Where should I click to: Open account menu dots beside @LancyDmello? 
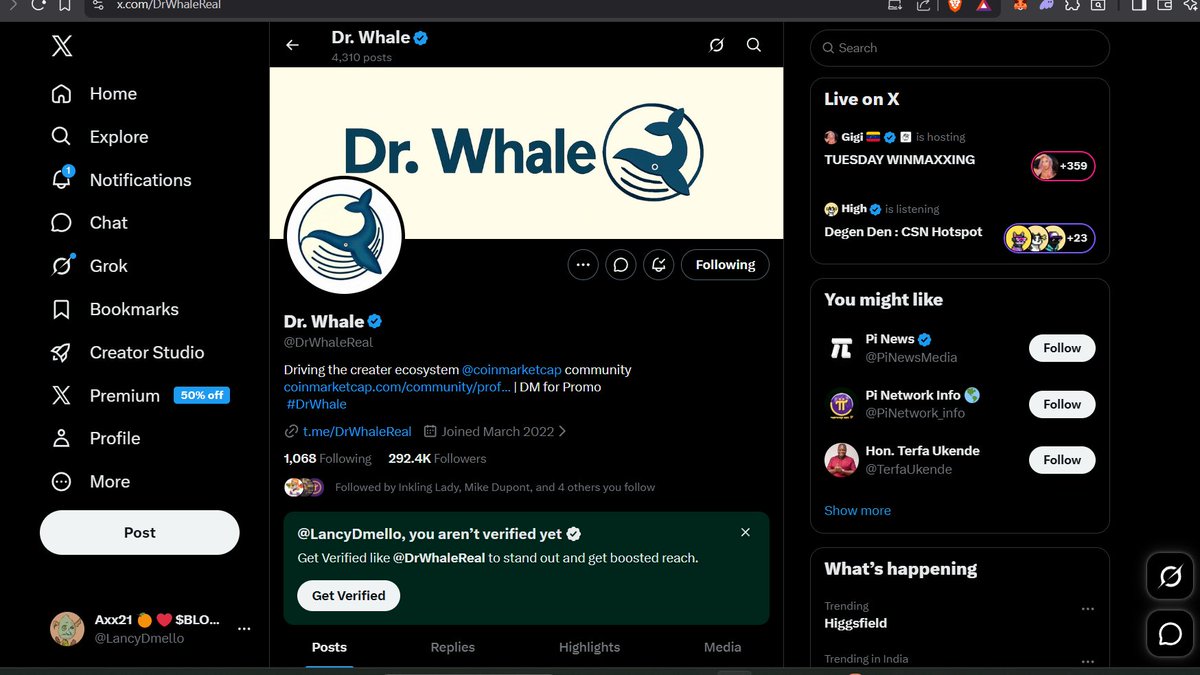coord(244,629)
